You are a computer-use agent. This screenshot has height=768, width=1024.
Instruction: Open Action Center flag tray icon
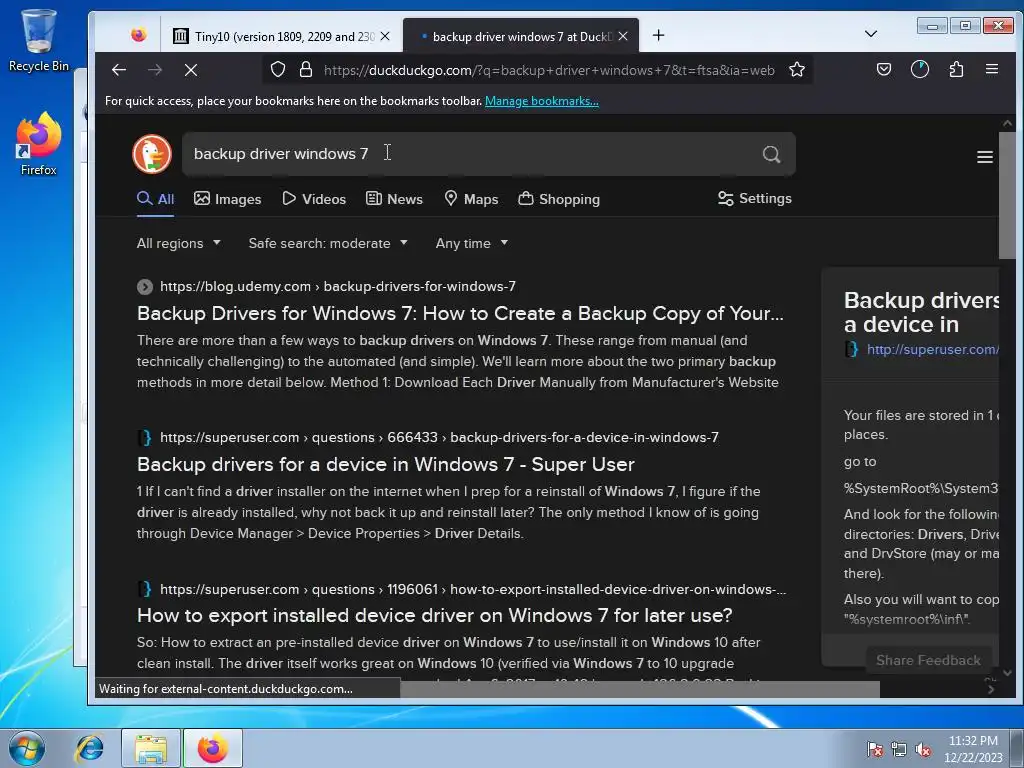(x=874, y=748)
